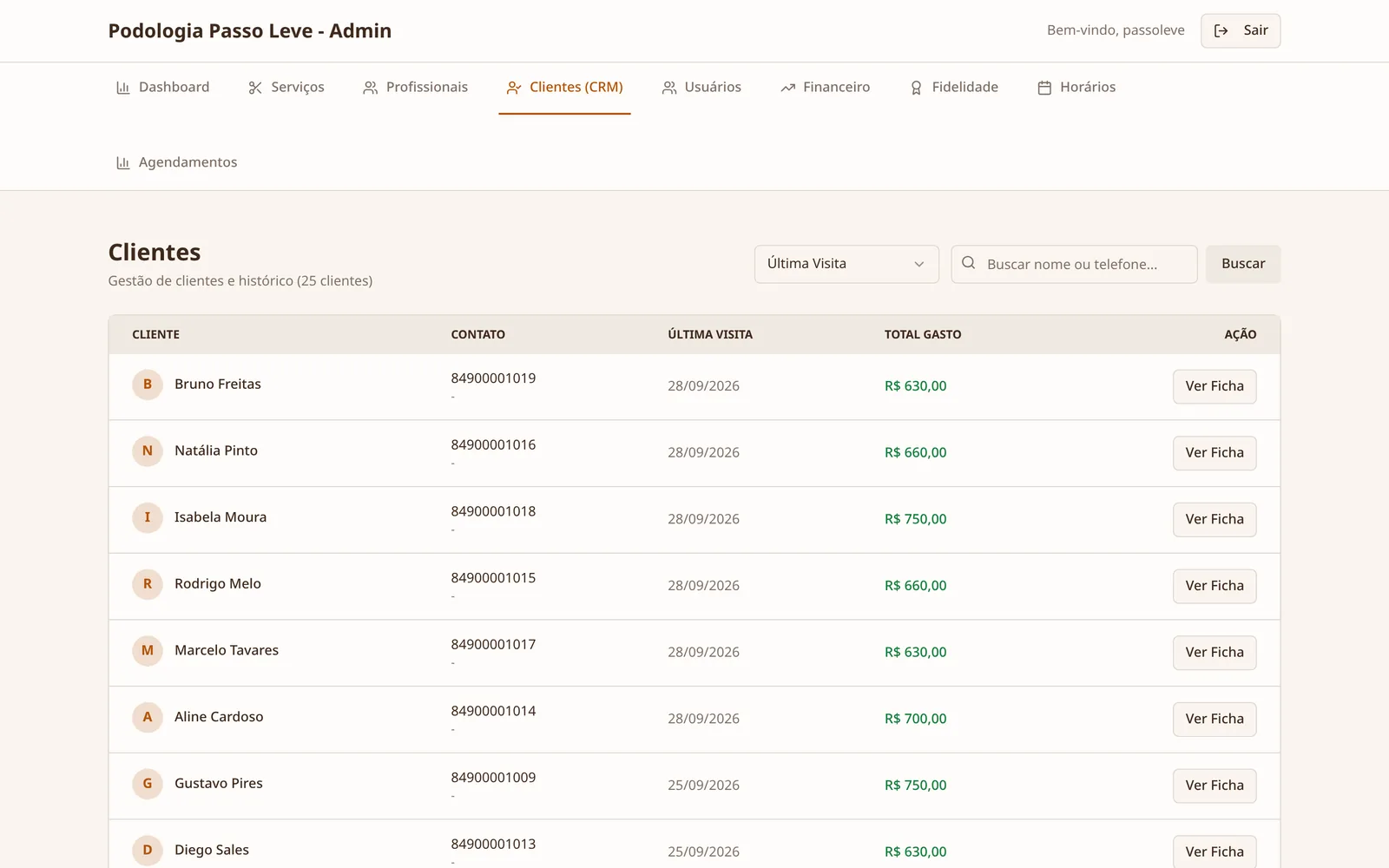Click the Podologia Passo Leve - Admin title
The image size is (1389, 868).
(250, 31)
